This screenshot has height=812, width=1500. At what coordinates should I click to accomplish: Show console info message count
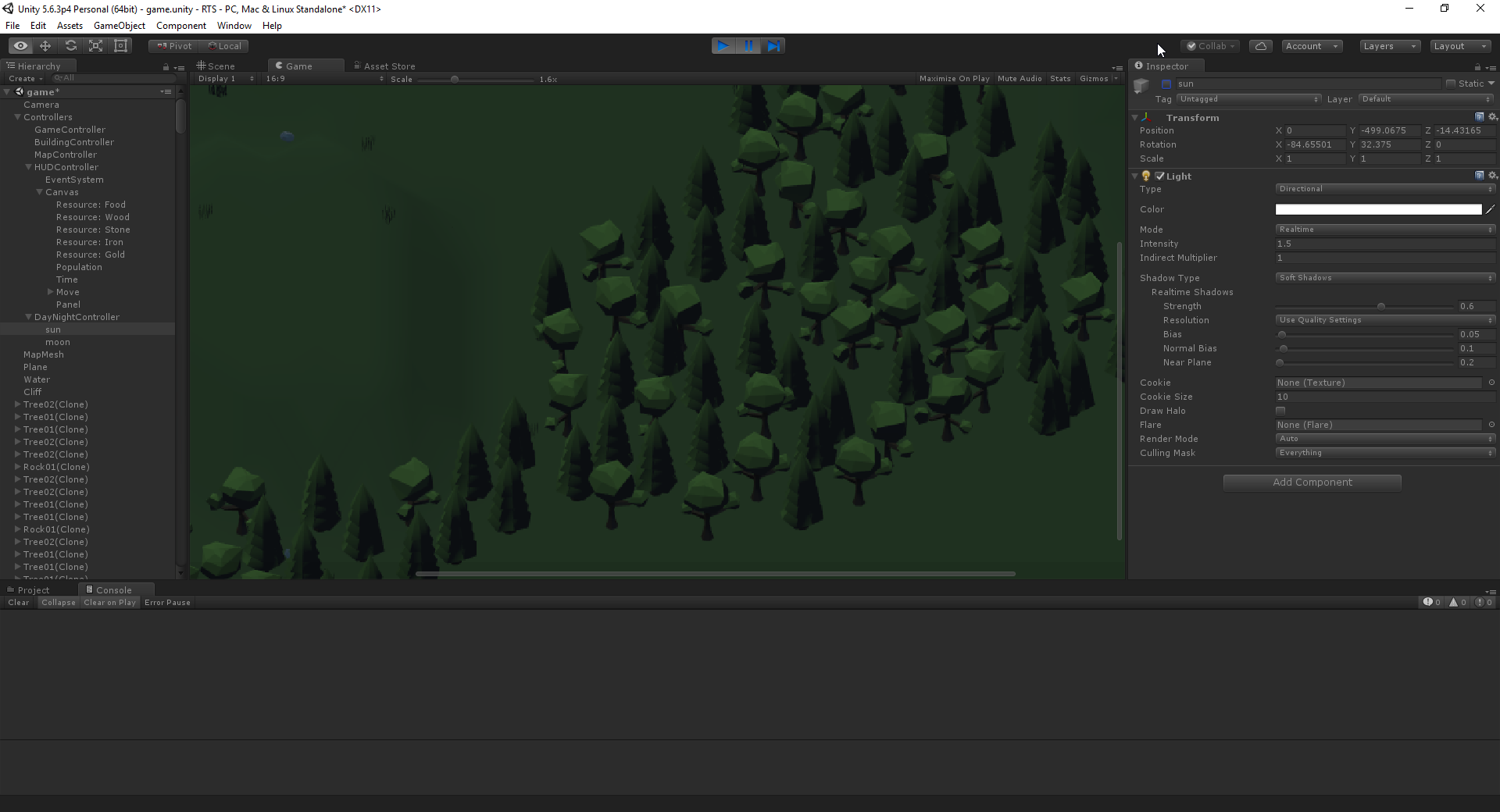click(1432, 602)
